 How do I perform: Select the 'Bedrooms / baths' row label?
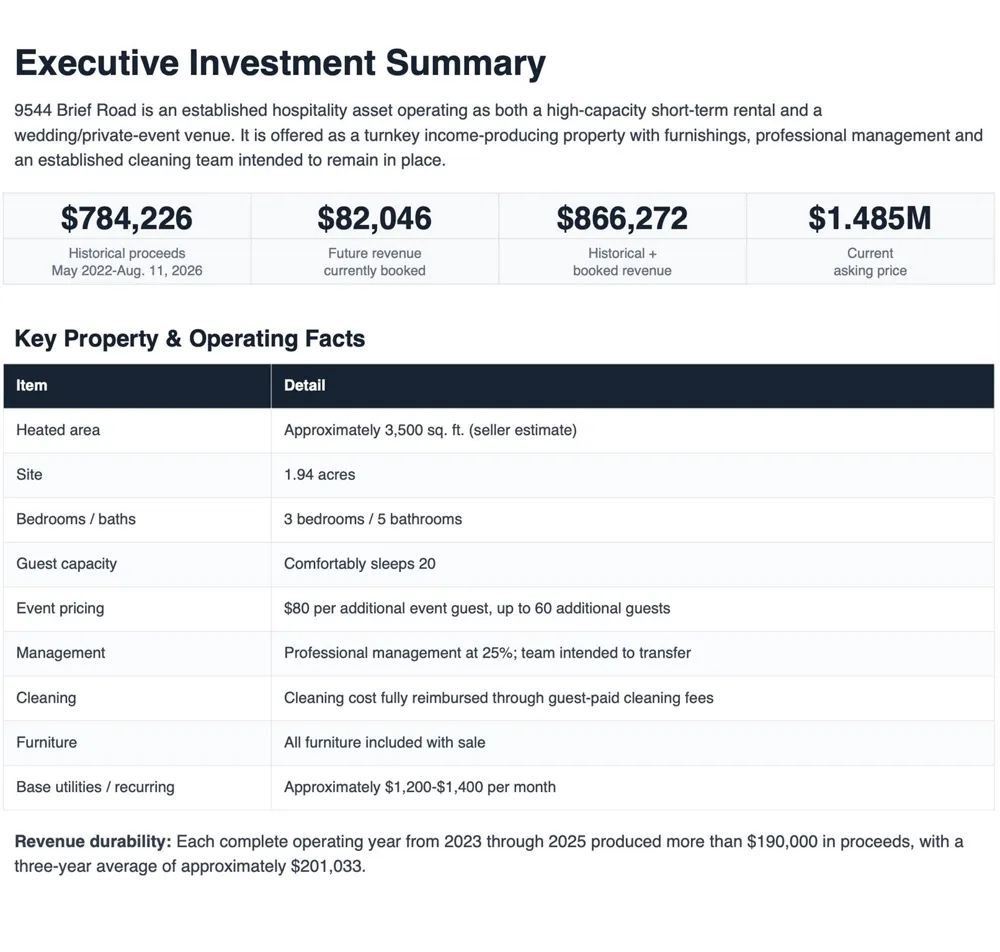click(76, 520)
